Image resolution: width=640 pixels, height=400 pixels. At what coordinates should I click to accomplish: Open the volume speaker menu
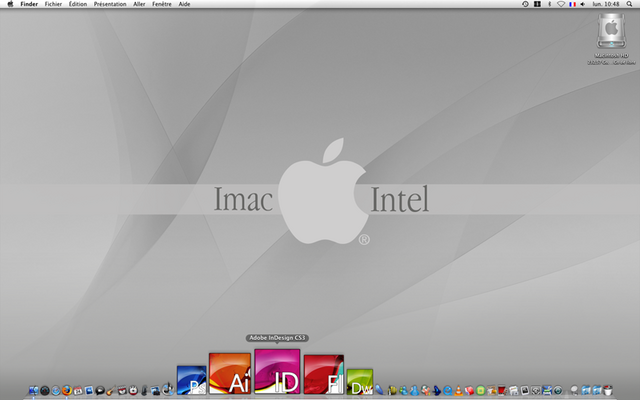click(x=582, y=4)
